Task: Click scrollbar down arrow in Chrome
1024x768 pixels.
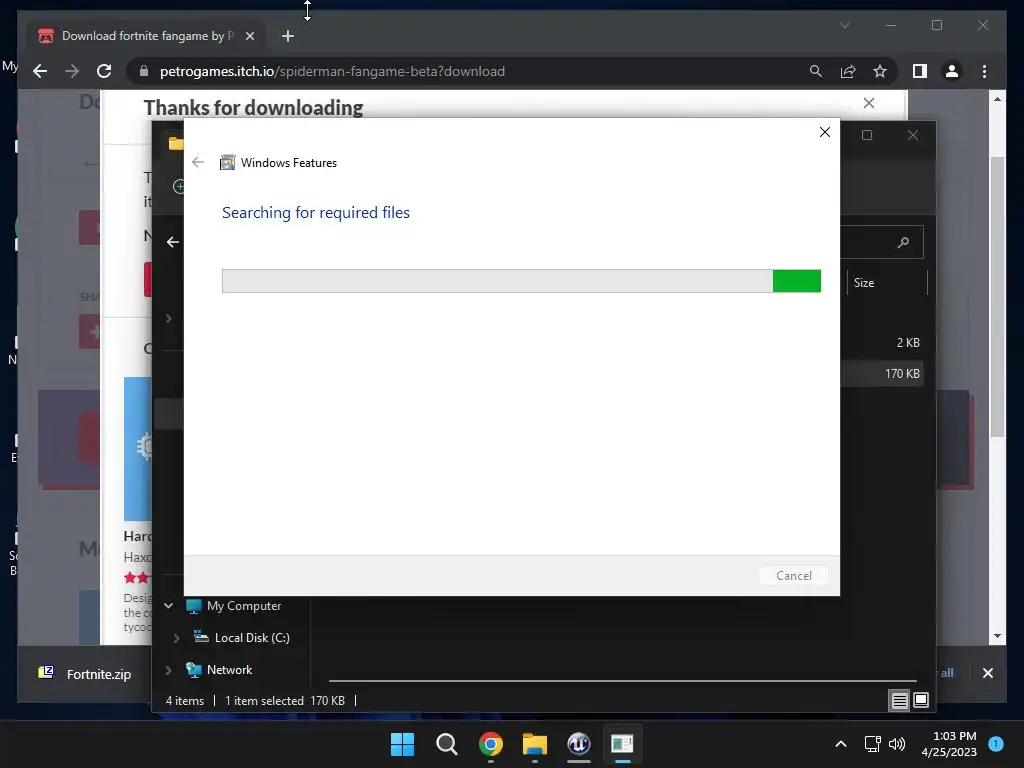Action: [997, 635]
